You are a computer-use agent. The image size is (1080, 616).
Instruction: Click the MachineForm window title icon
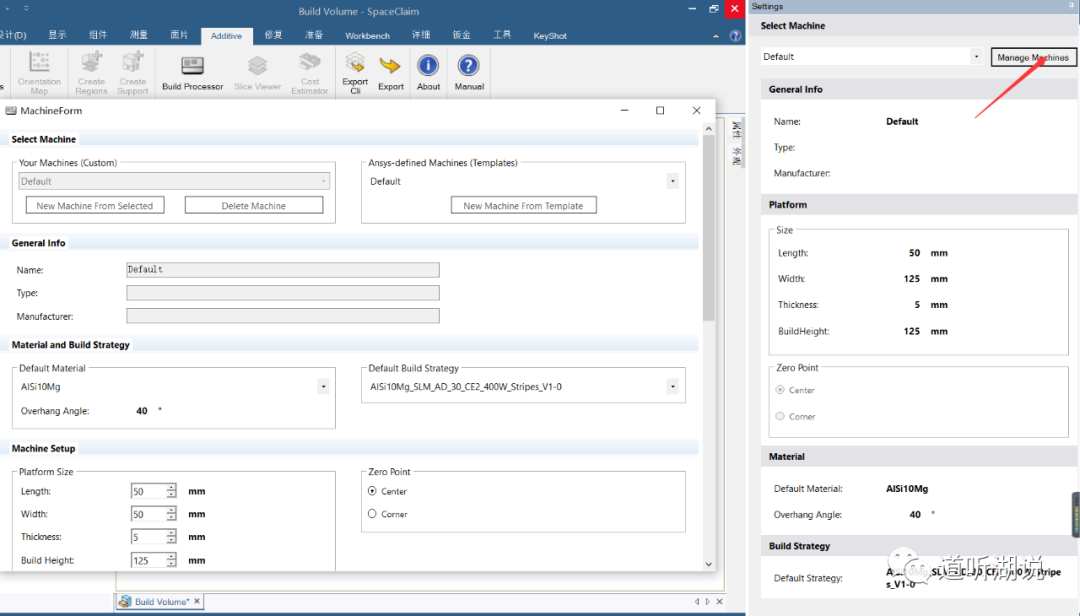(10, 110)
